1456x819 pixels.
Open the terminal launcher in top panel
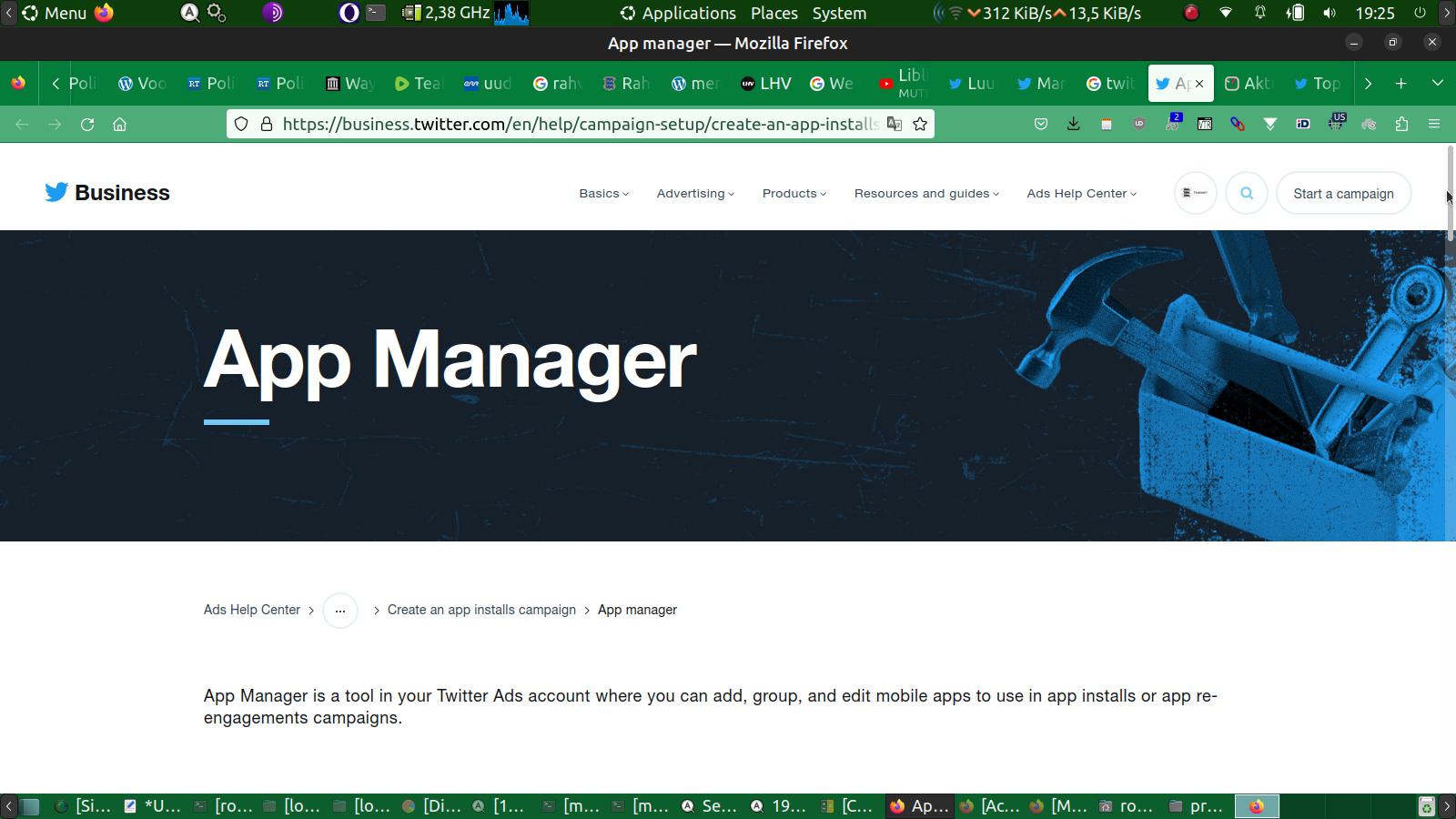376,13
